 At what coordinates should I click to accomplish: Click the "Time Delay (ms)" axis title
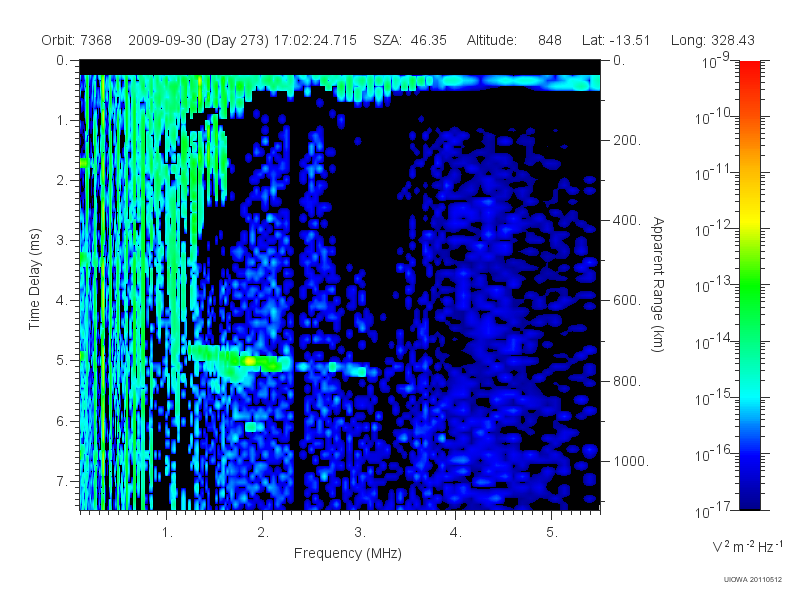34,279
